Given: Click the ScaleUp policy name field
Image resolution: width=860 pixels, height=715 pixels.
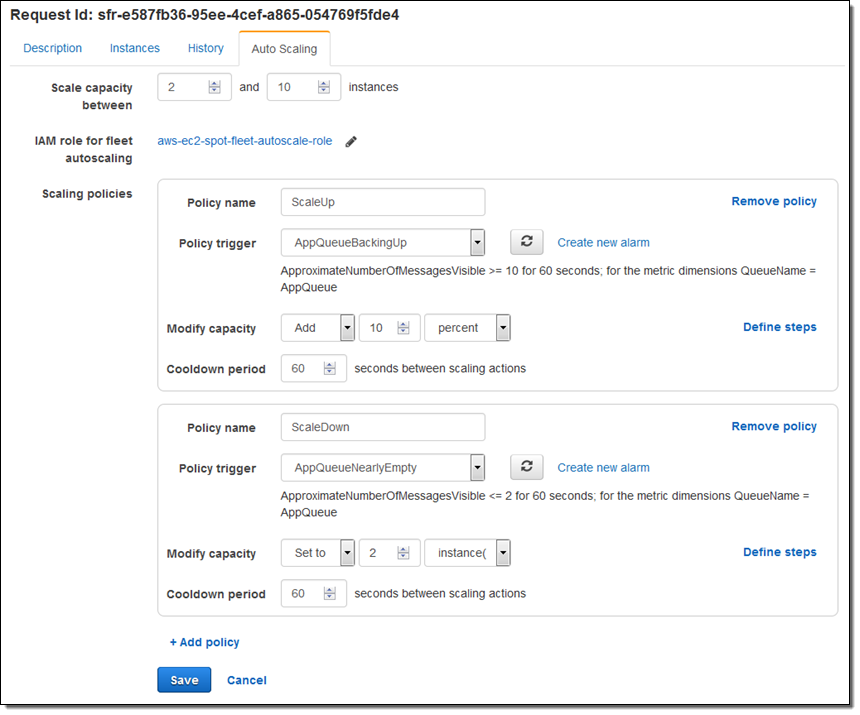Looking at the screenshot, I should click(x=383, y=202).
